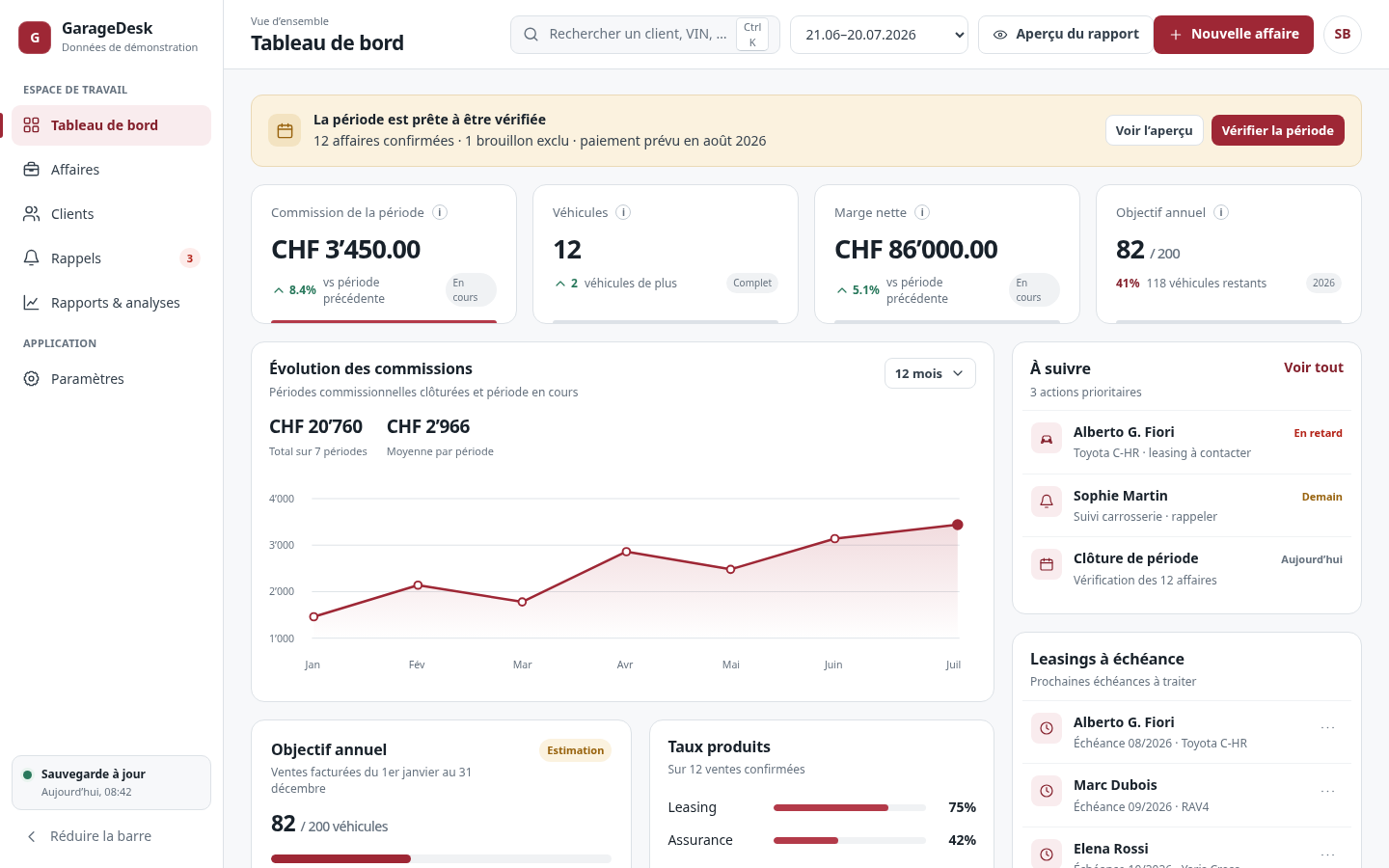Click Voir l'aperçu in banner
Screen dimensions: 1389x868
coord(1154,130)
